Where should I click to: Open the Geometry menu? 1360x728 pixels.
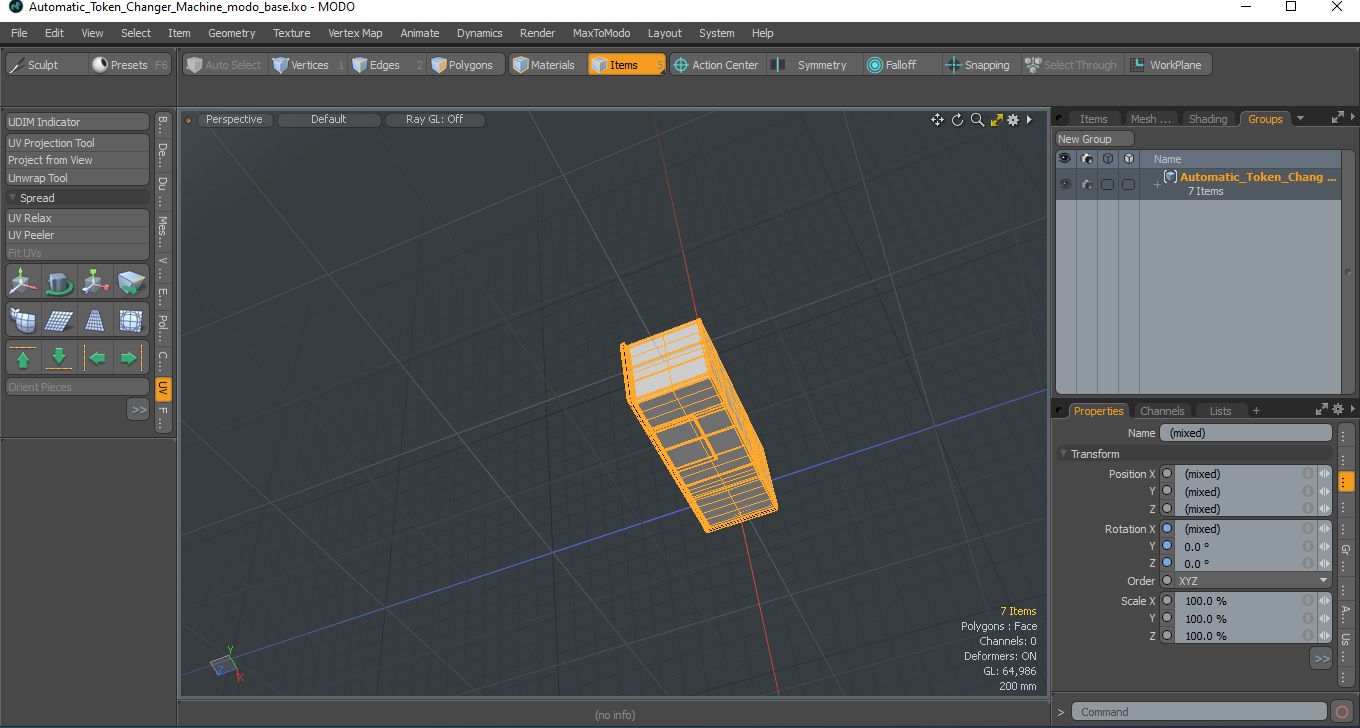point(231,33)
